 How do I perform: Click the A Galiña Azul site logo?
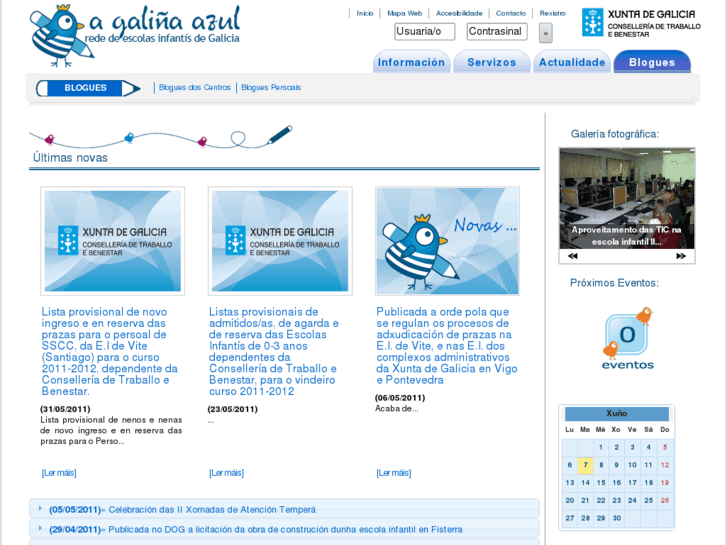[x=135, y=35]
